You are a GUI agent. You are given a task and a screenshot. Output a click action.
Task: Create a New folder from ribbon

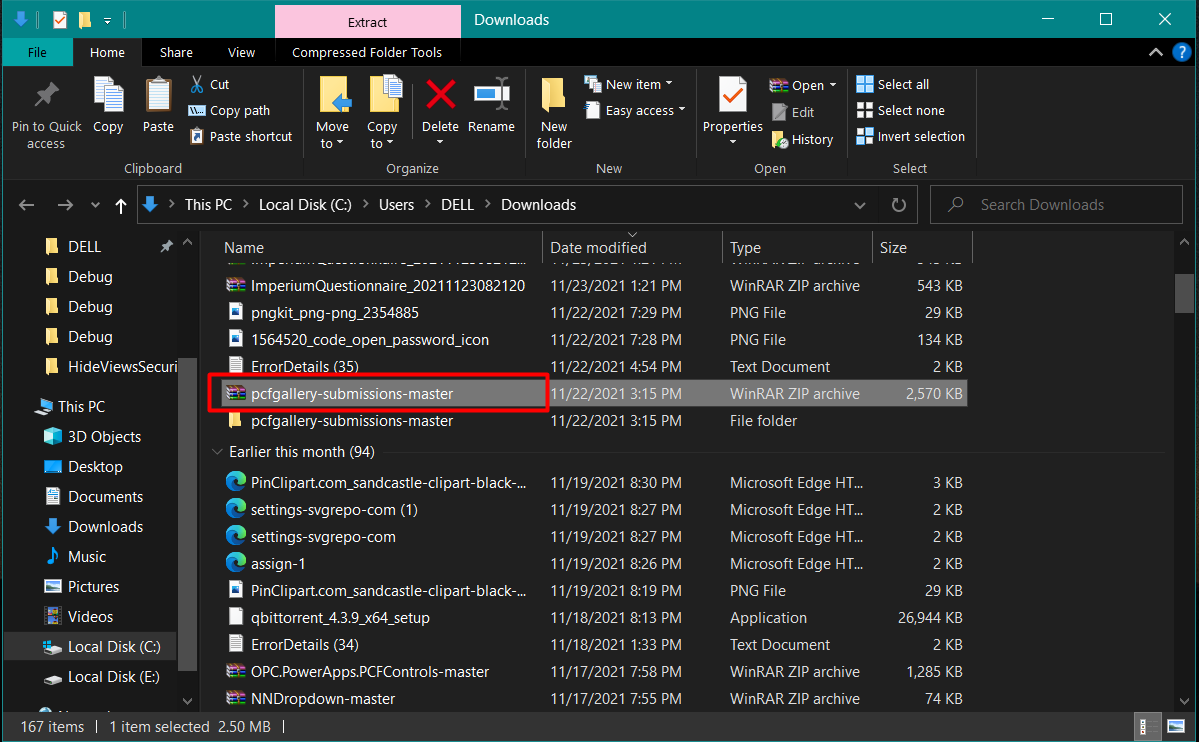(x=554, y=96)
